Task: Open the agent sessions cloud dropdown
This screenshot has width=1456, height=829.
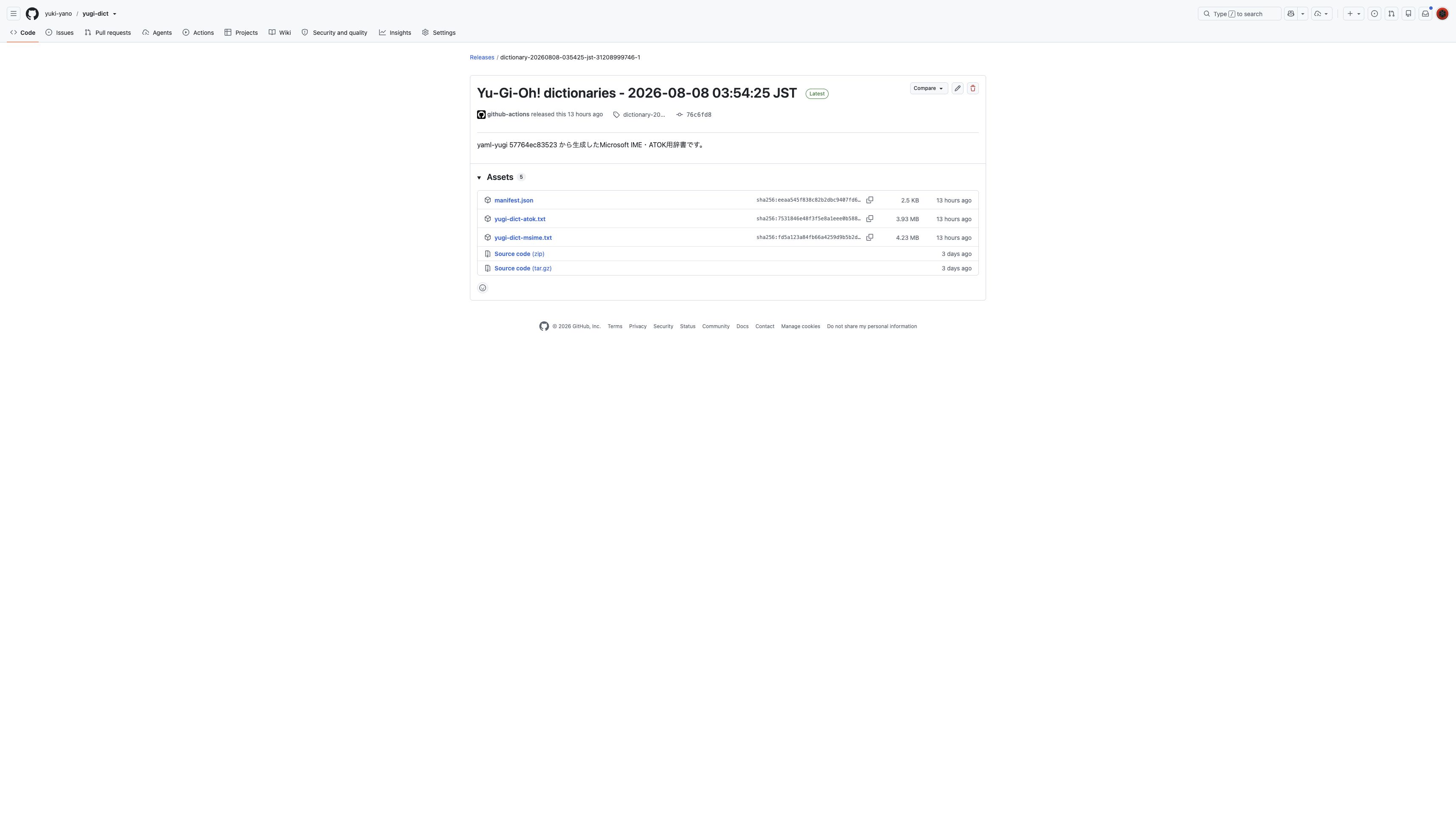Action: [x=1321, y=14]
